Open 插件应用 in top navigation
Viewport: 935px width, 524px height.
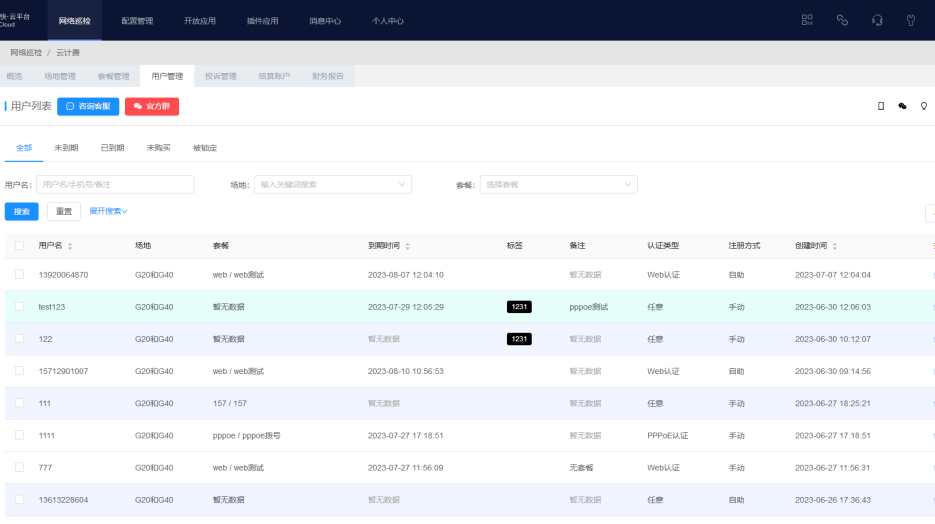click(x=262, y=21)
